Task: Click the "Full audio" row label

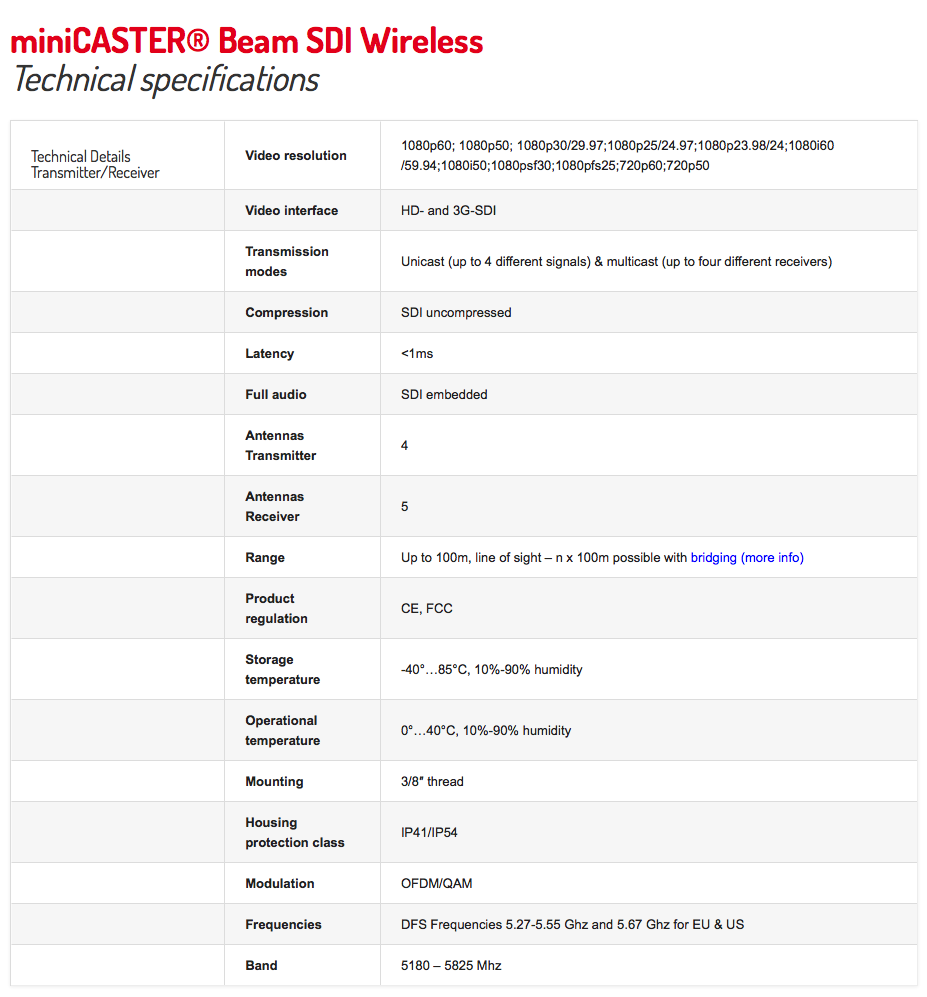Action: click(276, 395)
